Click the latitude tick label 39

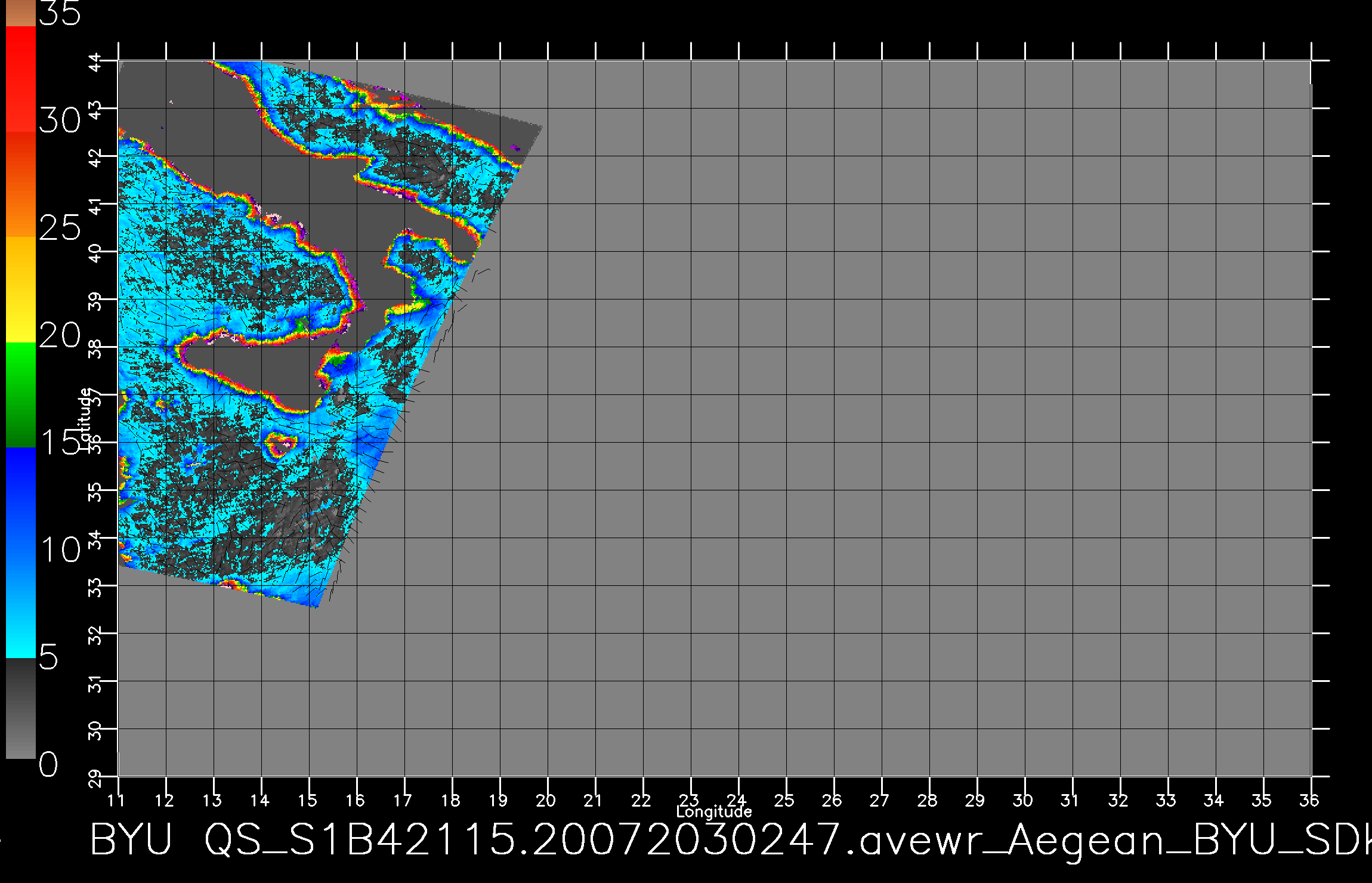click(x=96, y=300)
